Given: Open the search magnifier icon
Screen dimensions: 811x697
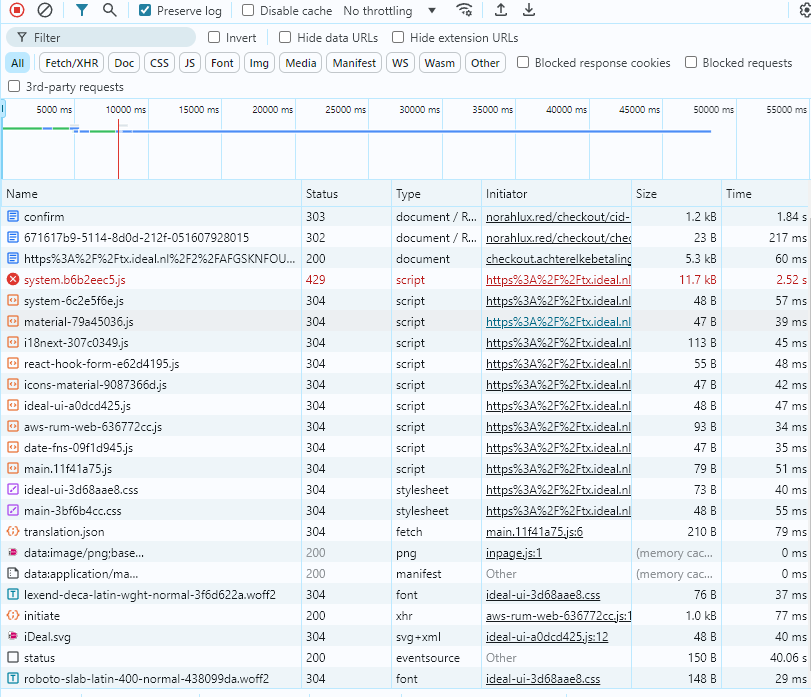Looking at the screenshot, I should point(110,10).
